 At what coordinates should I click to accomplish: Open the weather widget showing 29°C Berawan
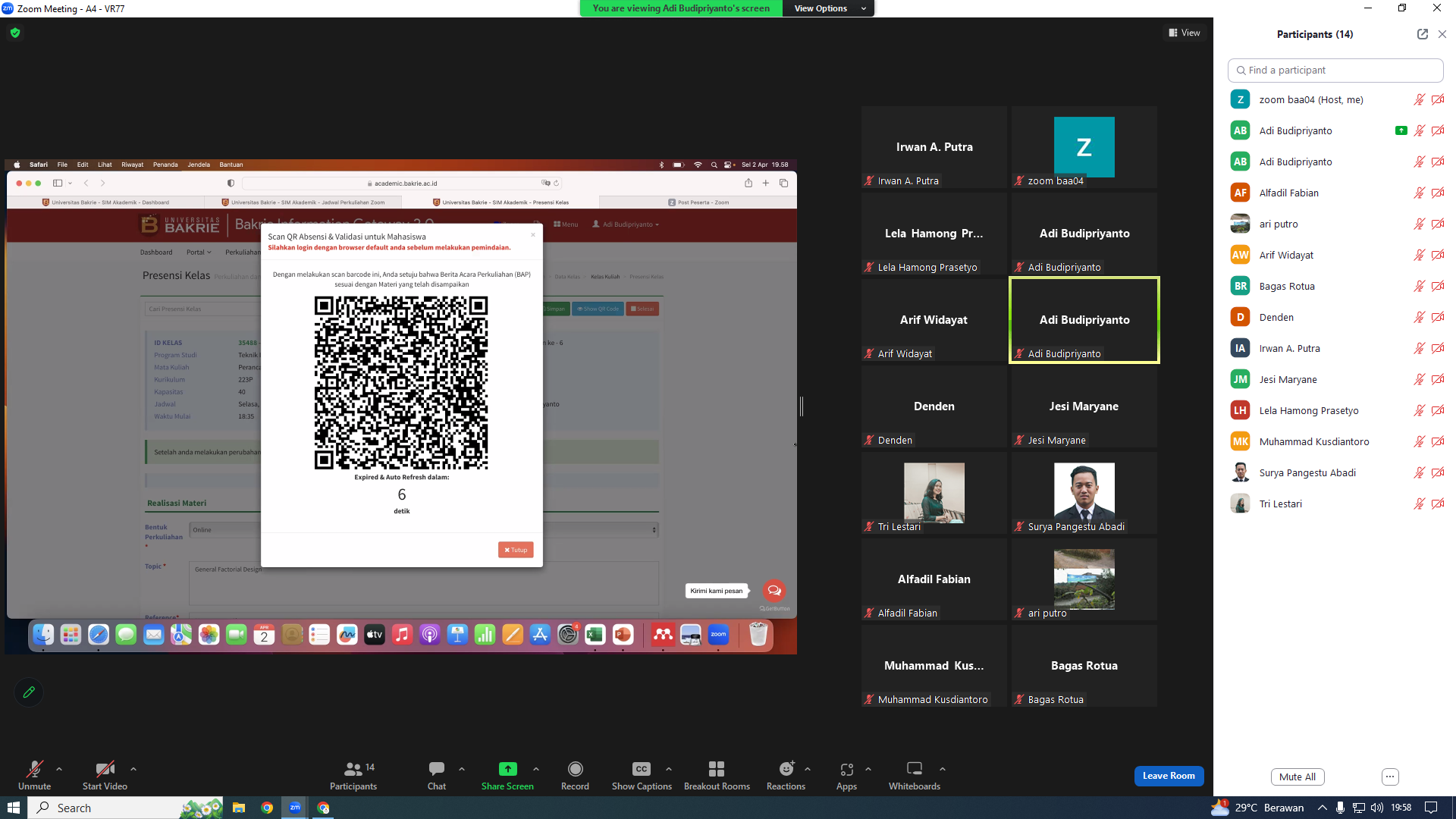coord(1258,808)
